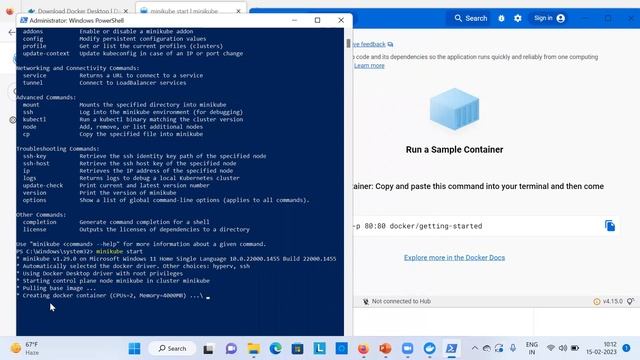Screen dimensions: 640x360
Task: Click the v4.15.0 version update indicator
Action: [608, 301]
